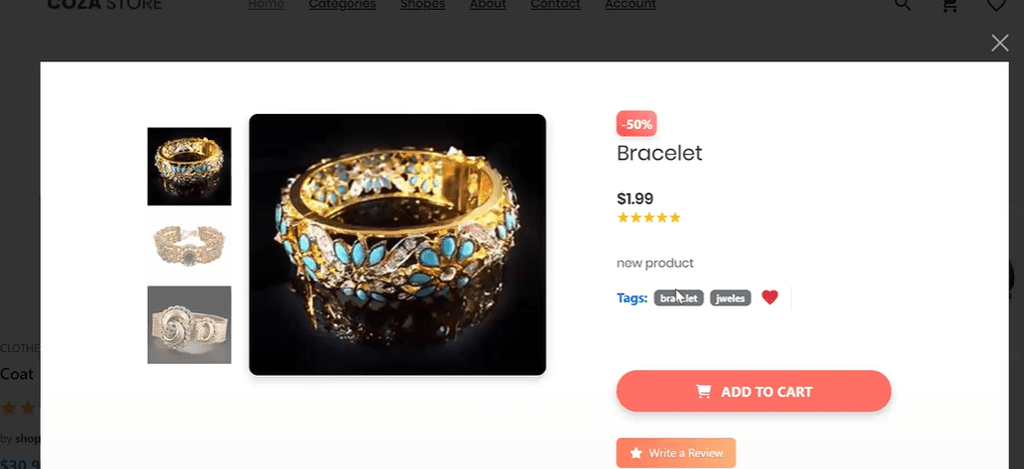Open the Categories menu item
Image resolution: width=1024 pixels, height=469 pixels.
[x=342, y=5]
